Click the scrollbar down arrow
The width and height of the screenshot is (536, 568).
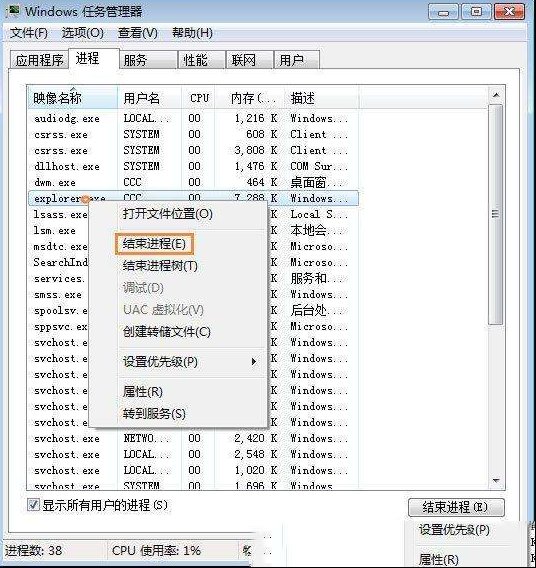(496, 480)
